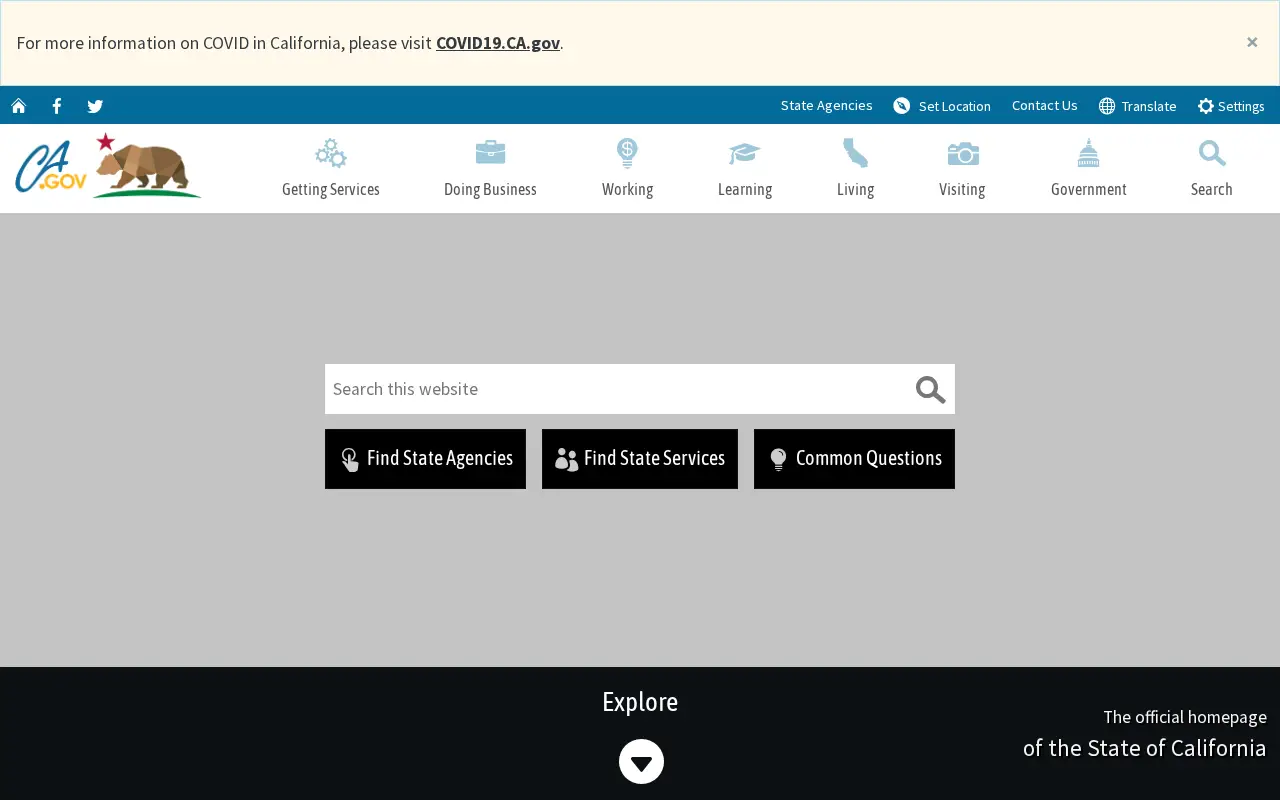Open State Agencies link in utility bar
Image resolution: width=1280 pixels, height=800 pixels.
click(x=826, y=105)
